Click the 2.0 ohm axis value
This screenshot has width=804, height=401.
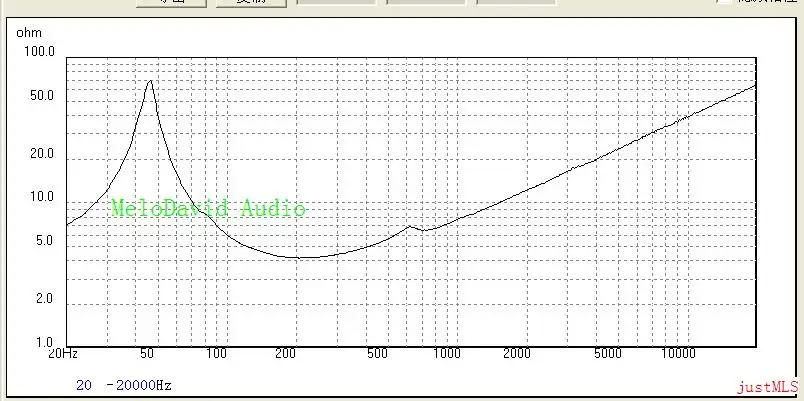click(45, 298)
